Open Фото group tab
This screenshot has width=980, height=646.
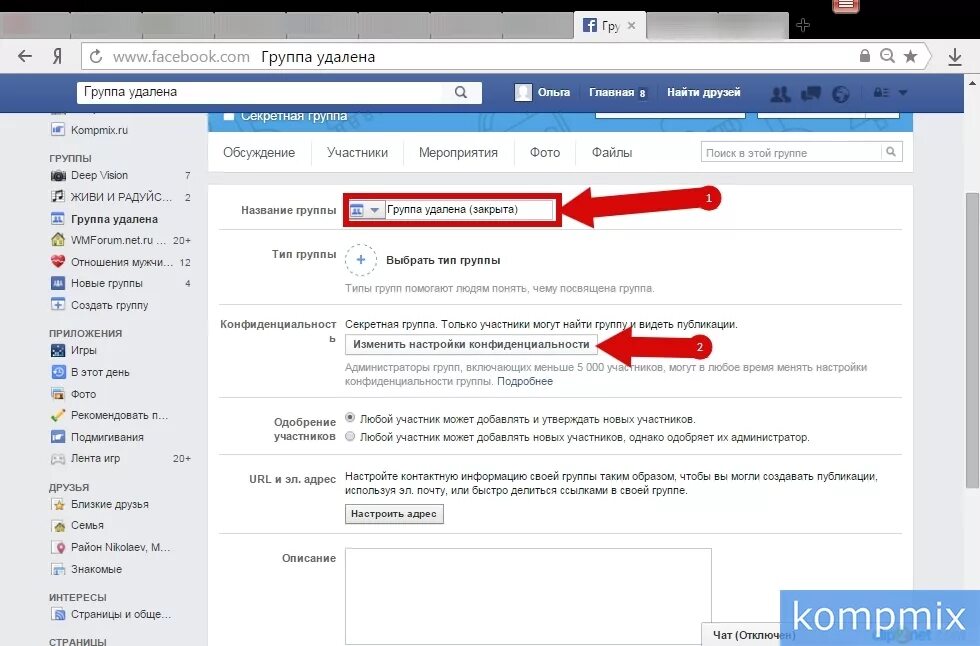pyautogui.click(x=545, y=152)
